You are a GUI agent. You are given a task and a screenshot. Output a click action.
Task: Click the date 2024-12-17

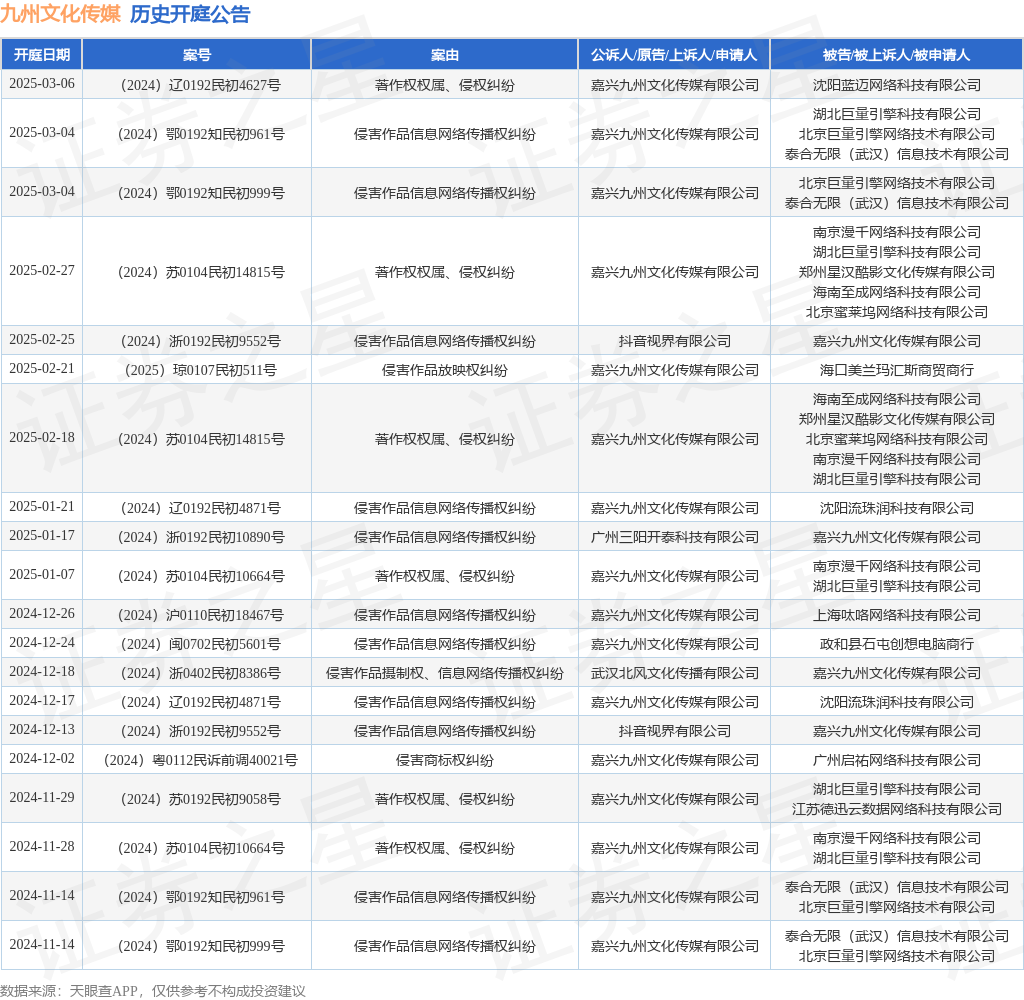pyautogui.click(x=42, y=701)
